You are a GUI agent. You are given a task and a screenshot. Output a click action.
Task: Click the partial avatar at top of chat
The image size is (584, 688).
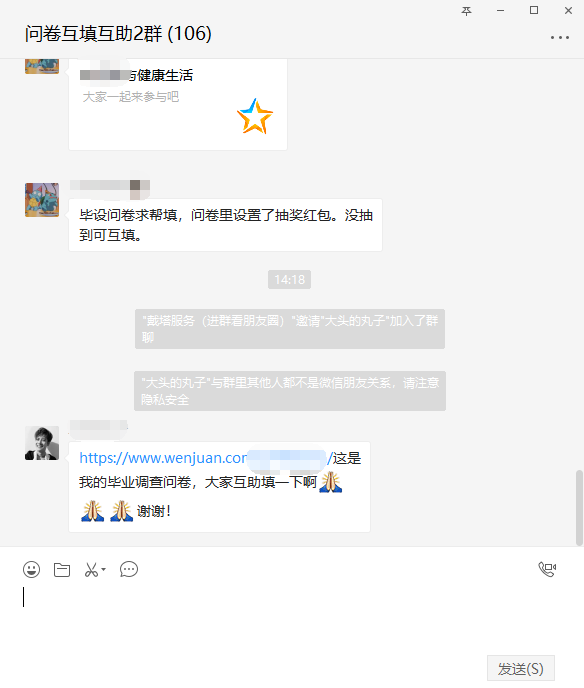click(x=42, y=66)
